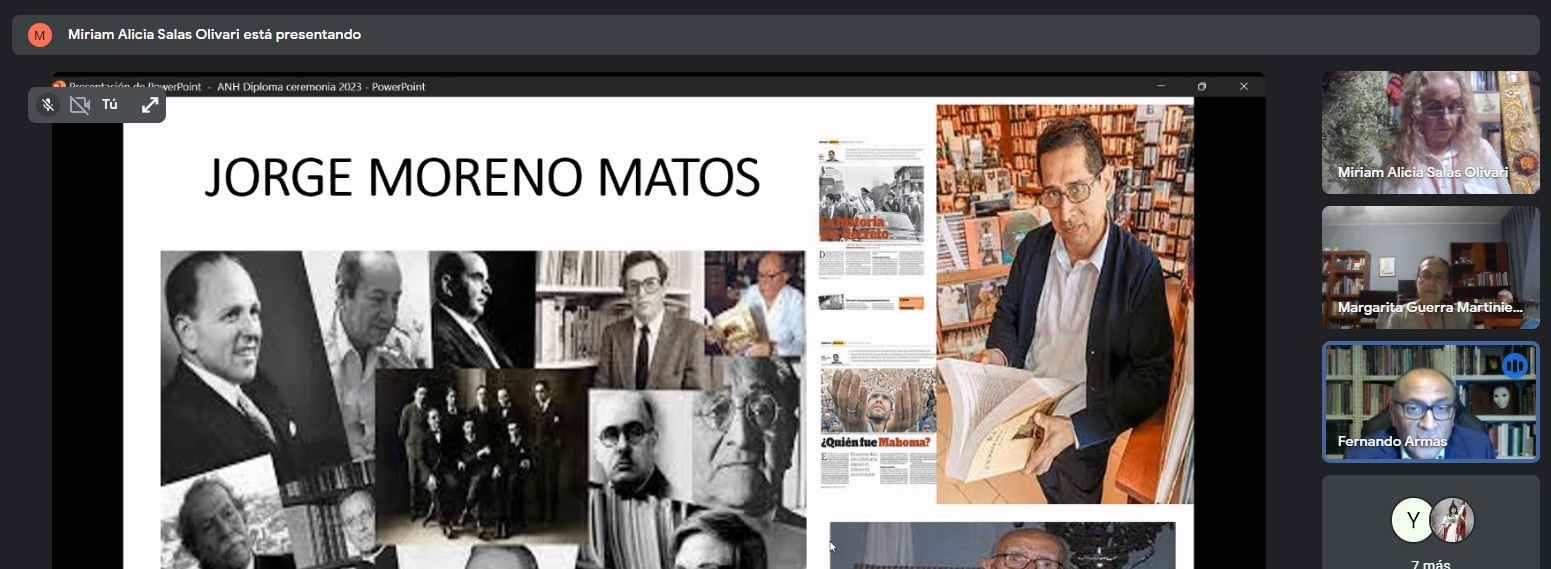Click the orange "M" presenter avatar

pos(39,35)
